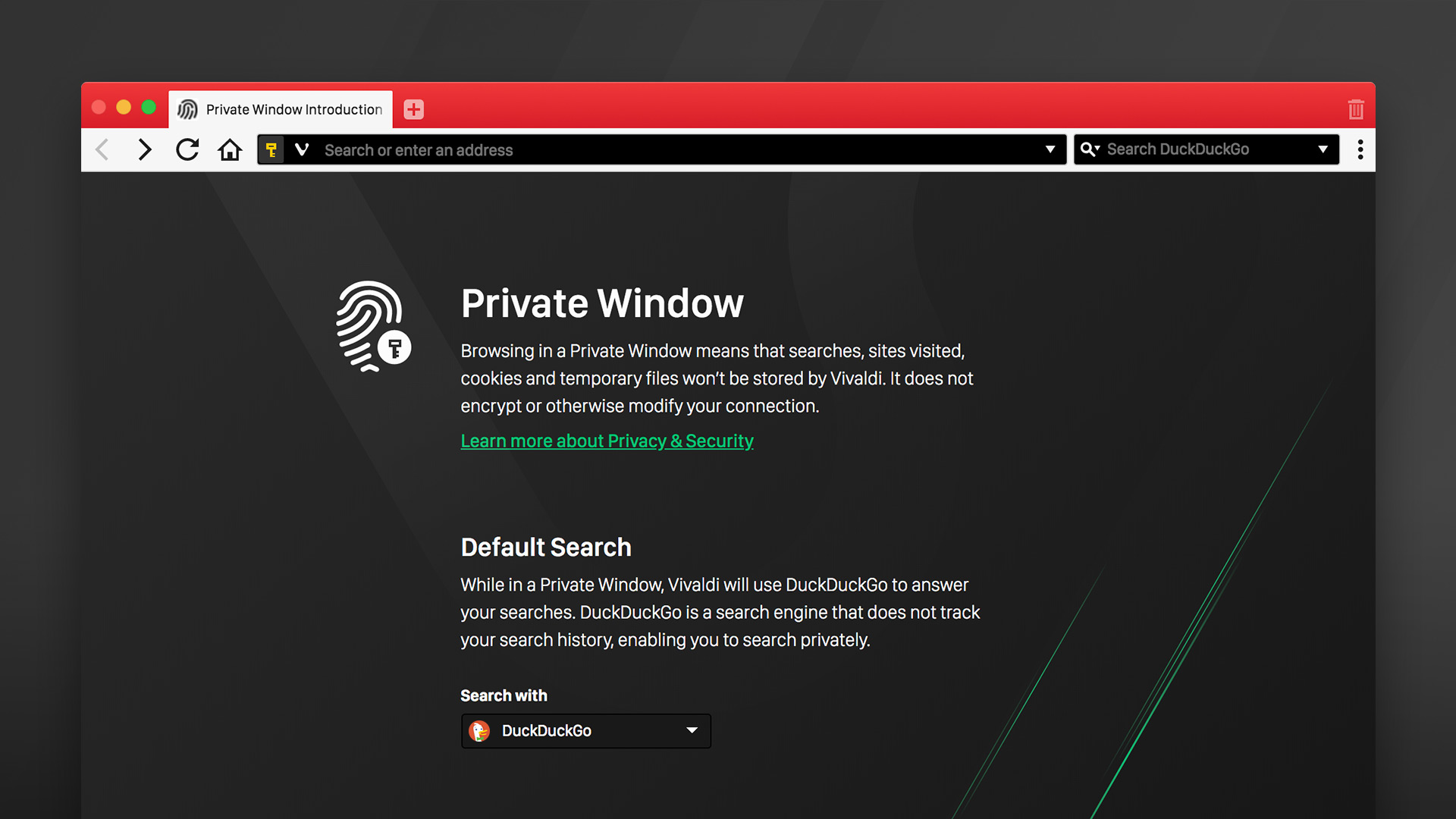This screenshot has width=1456, height=819.
Task: Select the DuckDuckGo search combo box
Action: (x=583, y=730)
